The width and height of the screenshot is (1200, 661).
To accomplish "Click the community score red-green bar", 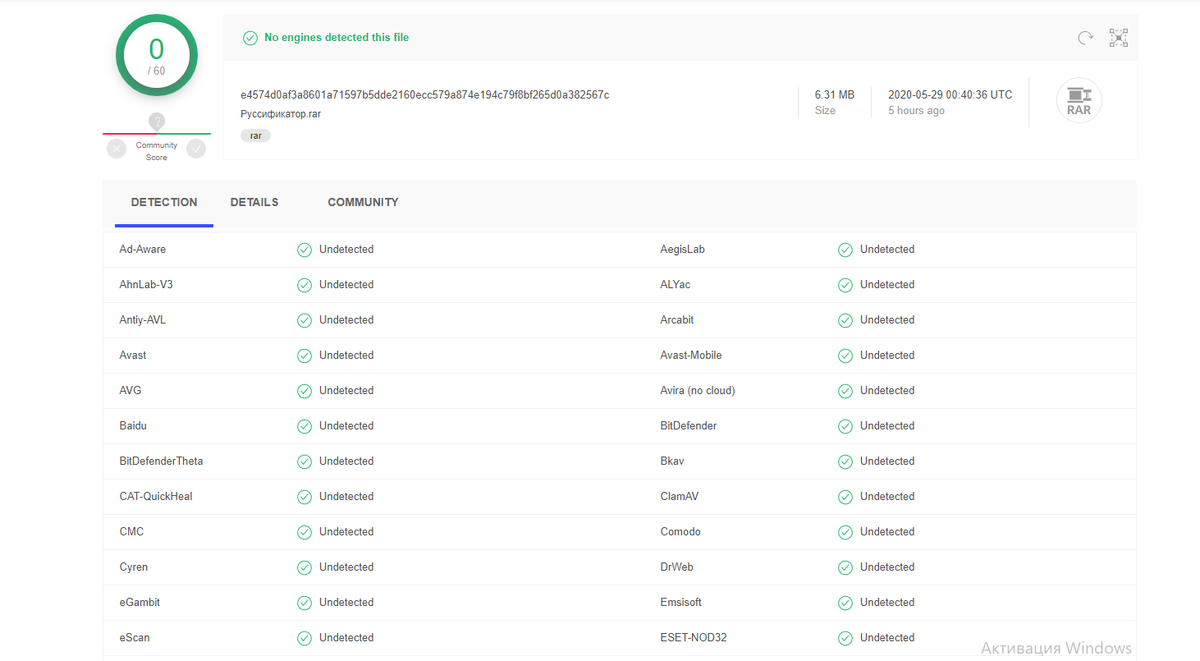I will point(156,133).
